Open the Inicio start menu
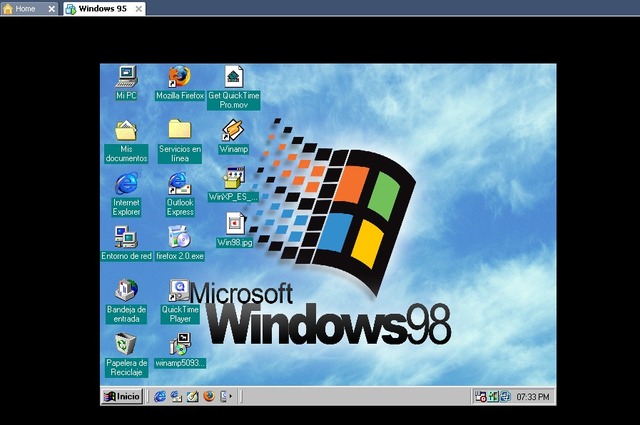 [122, 396]
